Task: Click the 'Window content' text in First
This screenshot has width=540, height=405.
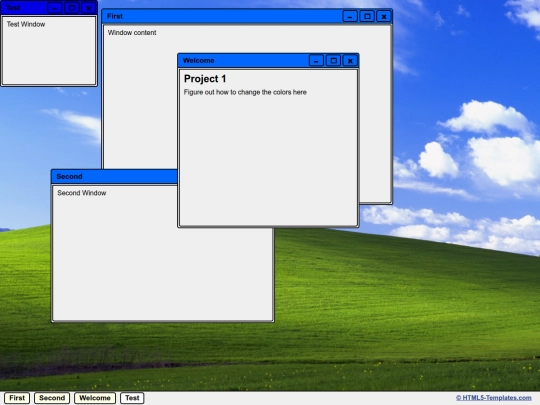Action: coord(132,33)
